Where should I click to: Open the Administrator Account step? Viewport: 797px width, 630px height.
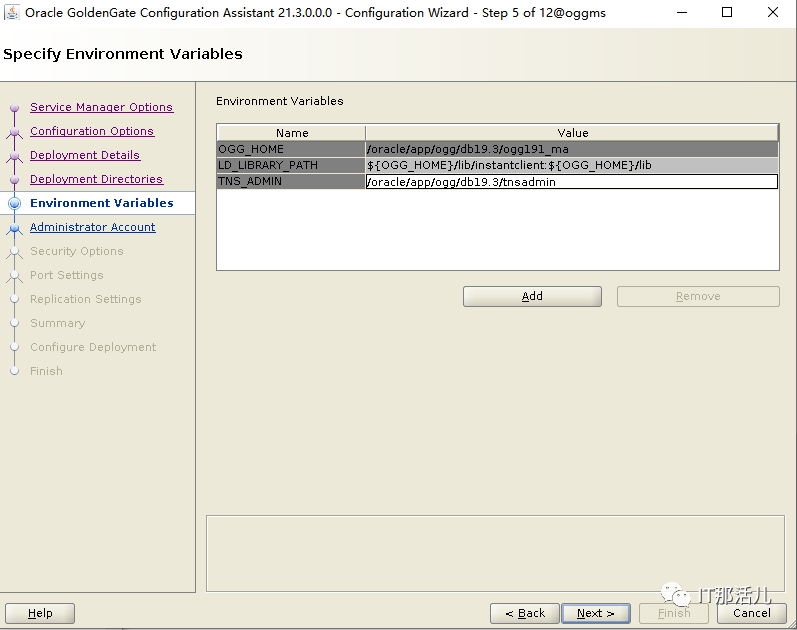pos(93,227)
